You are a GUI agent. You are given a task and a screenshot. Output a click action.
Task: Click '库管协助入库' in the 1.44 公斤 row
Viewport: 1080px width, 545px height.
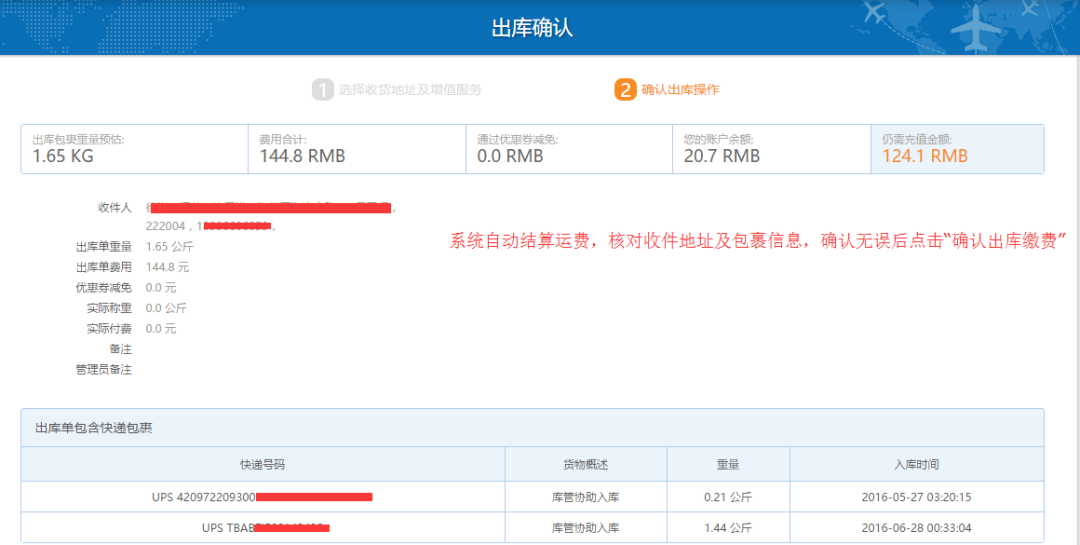point(585,528)
